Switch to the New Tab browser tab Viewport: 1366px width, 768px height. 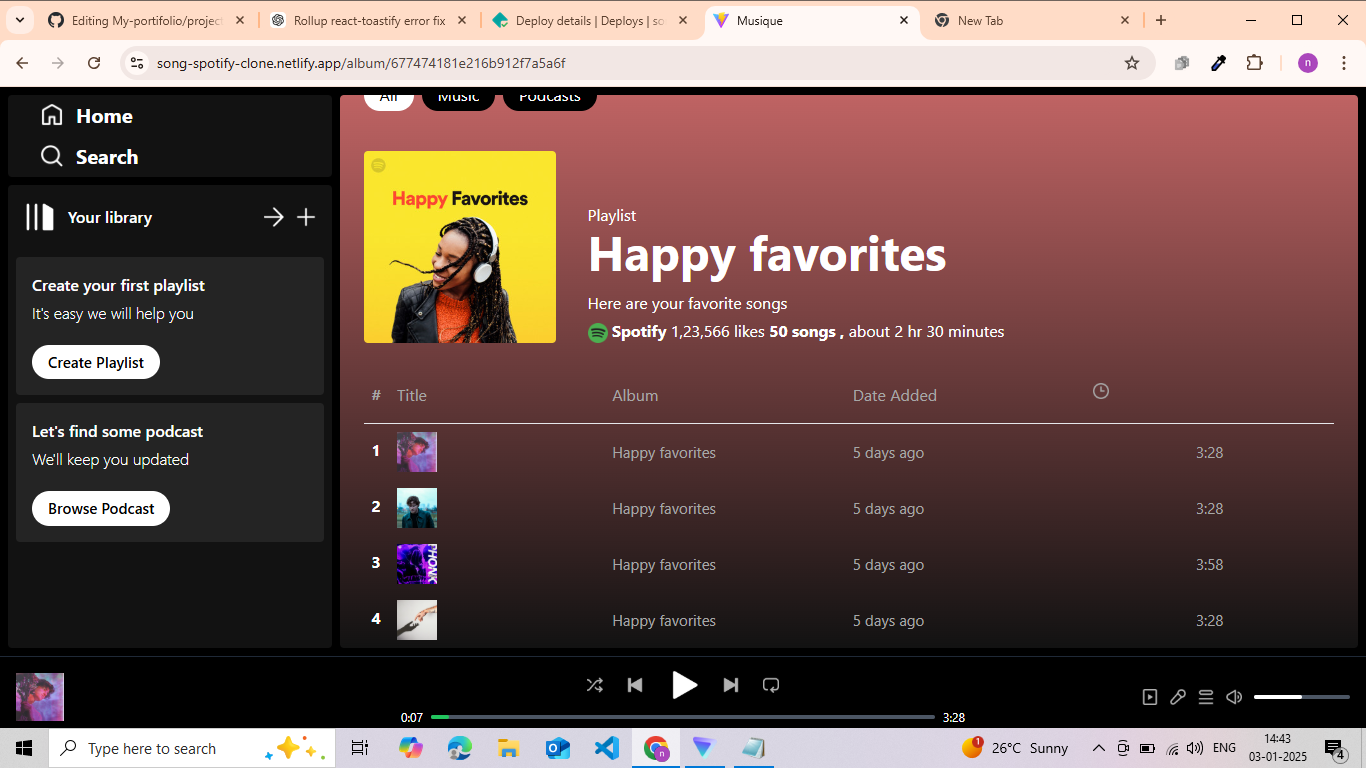click(1031, 20)
